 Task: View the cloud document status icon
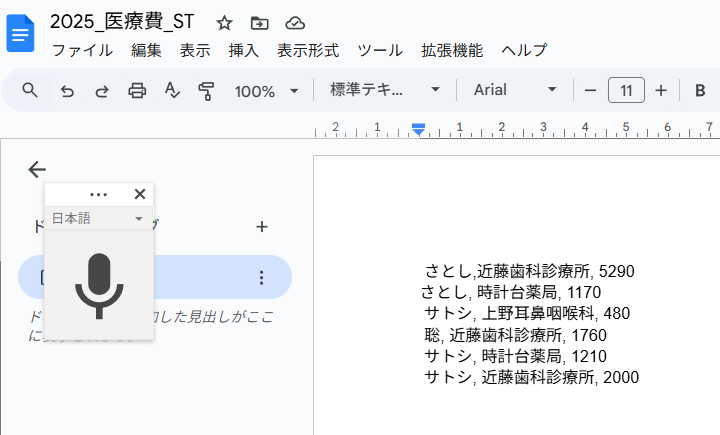point(295,23)
